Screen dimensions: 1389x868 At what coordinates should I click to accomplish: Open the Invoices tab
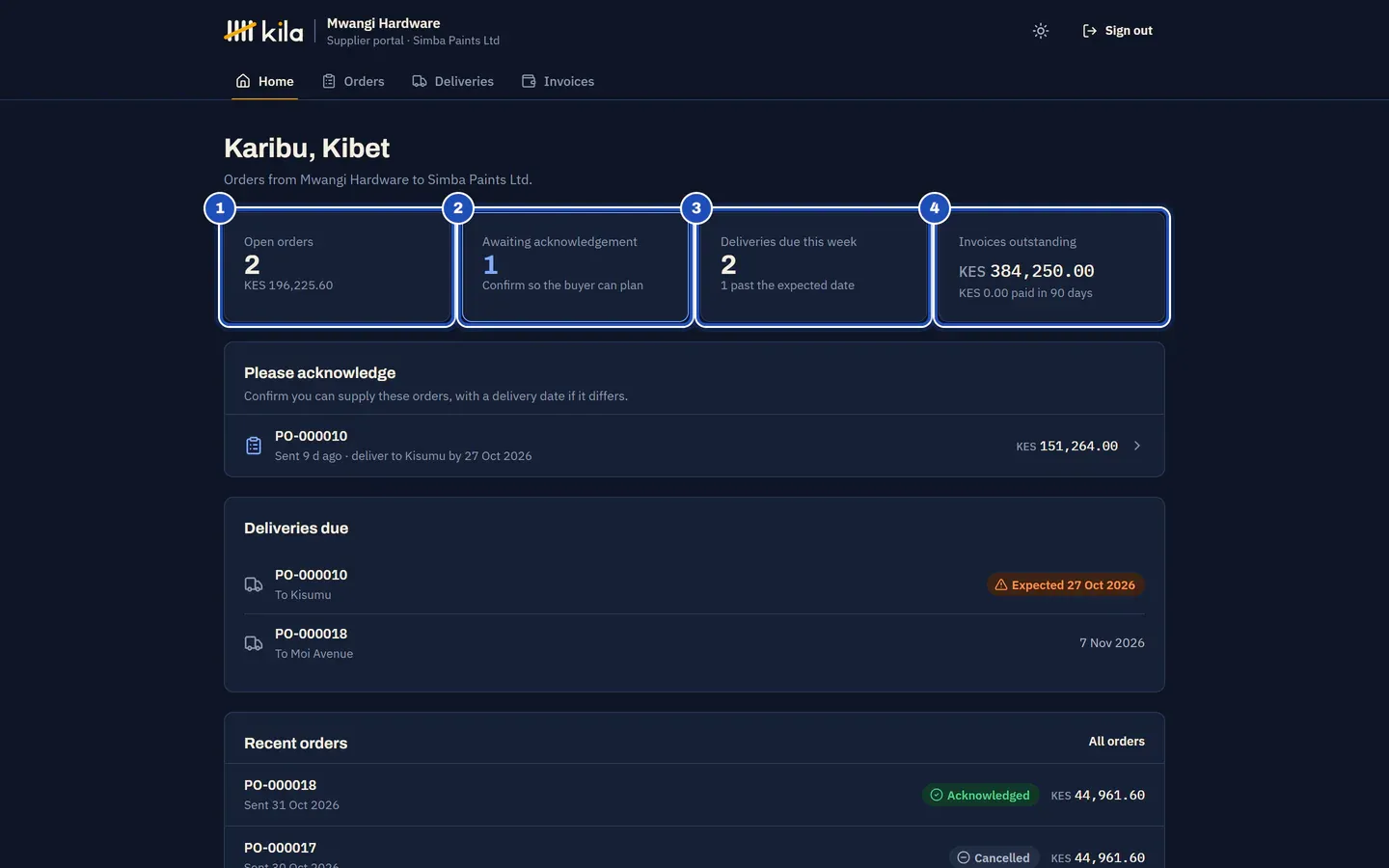[x=558, y=81]
